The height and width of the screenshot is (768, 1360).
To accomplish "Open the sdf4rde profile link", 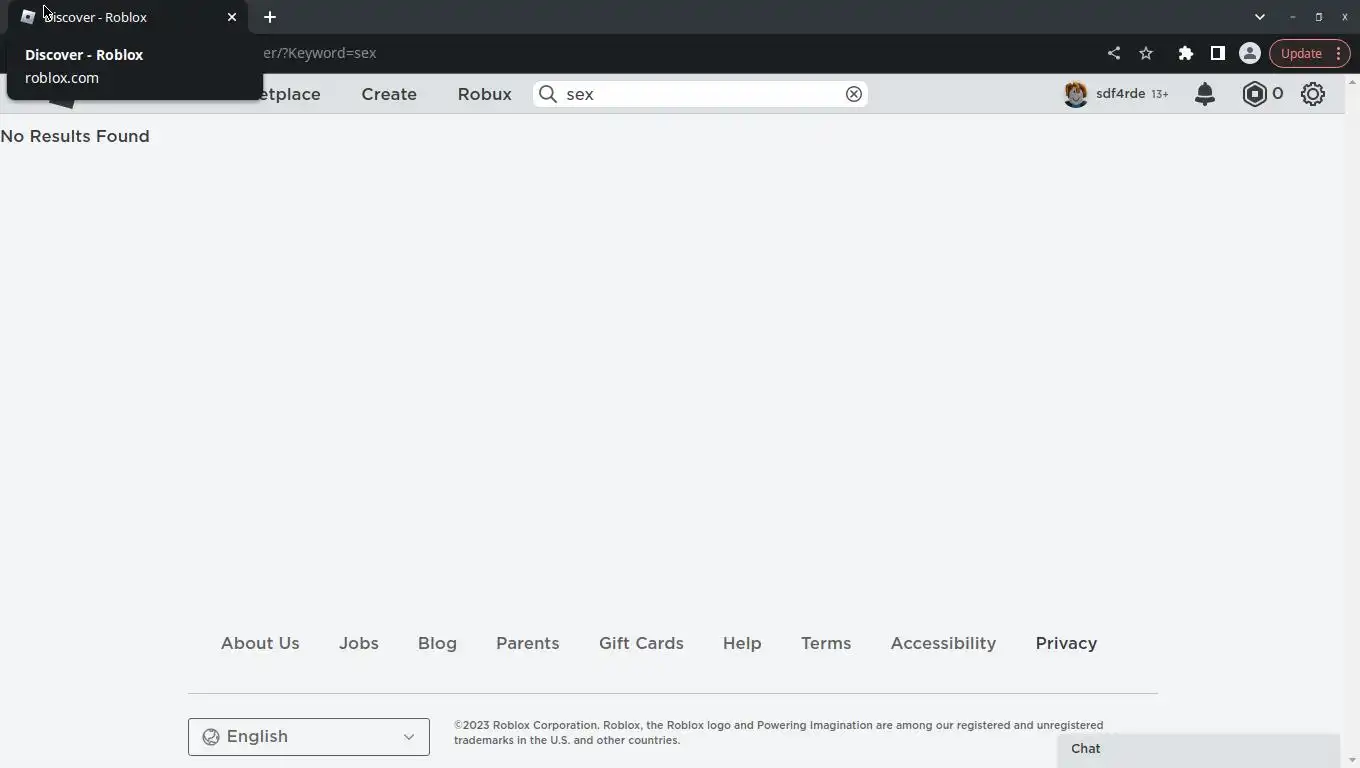I will click(1120, 94).
